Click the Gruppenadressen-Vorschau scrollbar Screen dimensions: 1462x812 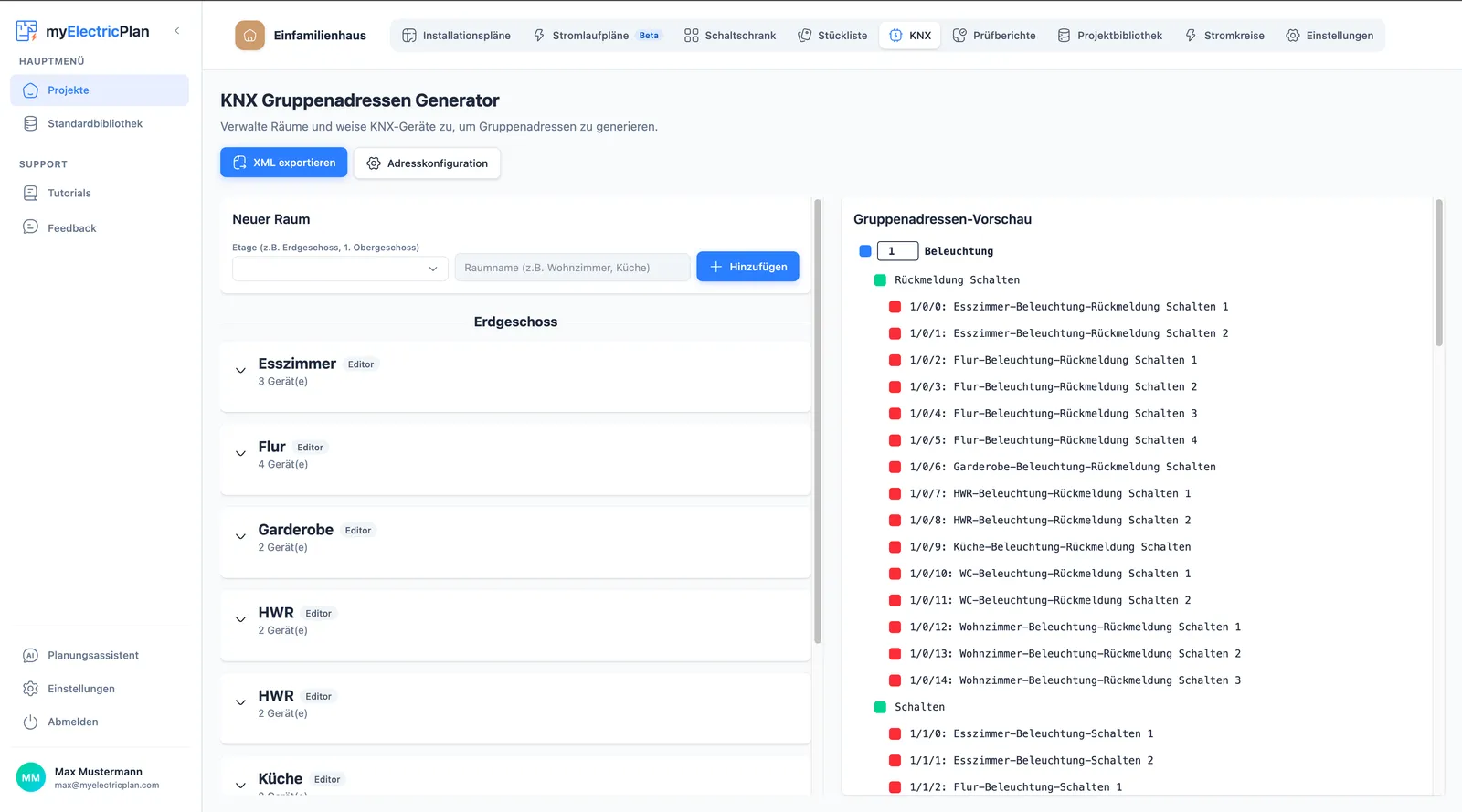click(x=1439, y=273)
